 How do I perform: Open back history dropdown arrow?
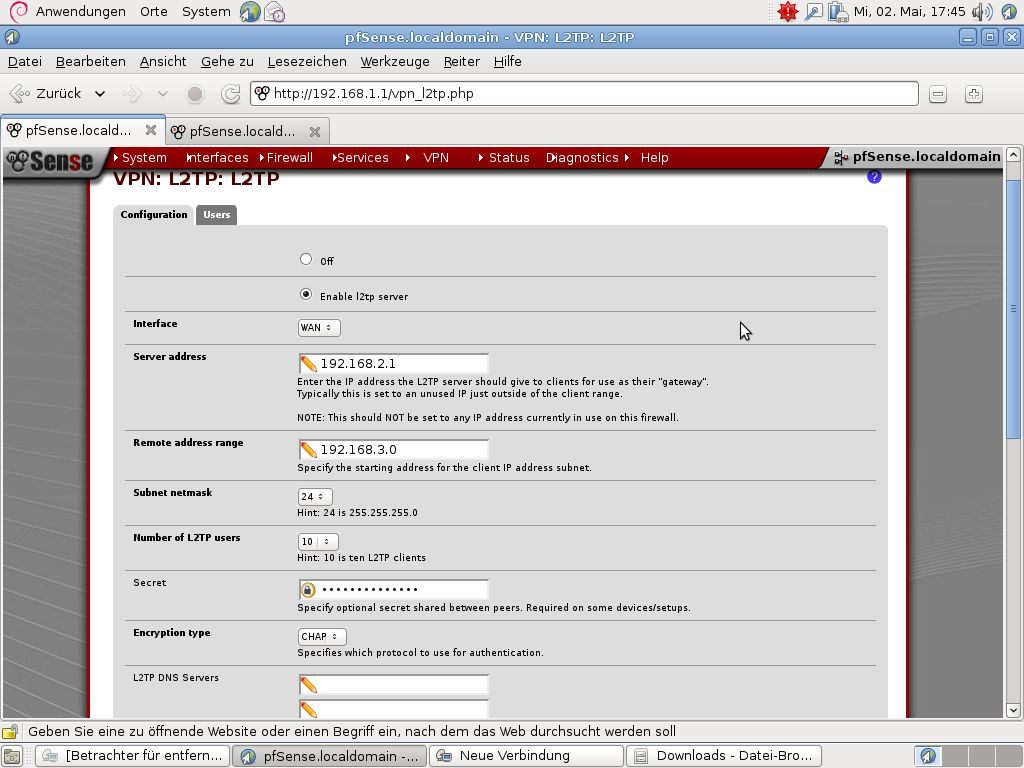point(100,93)
